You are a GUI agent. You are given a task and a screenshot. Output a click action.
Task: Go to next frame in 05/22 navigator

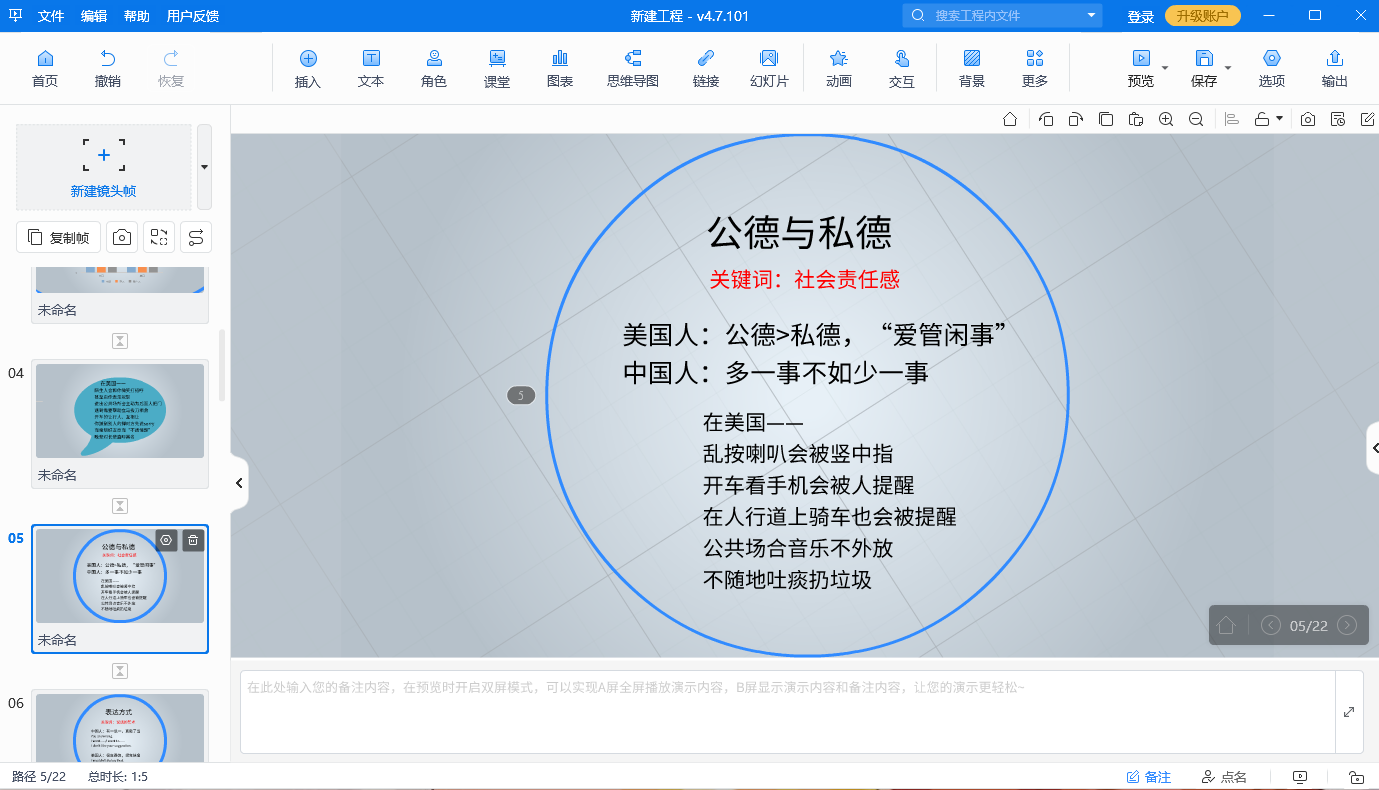(x=1347, y=625)
